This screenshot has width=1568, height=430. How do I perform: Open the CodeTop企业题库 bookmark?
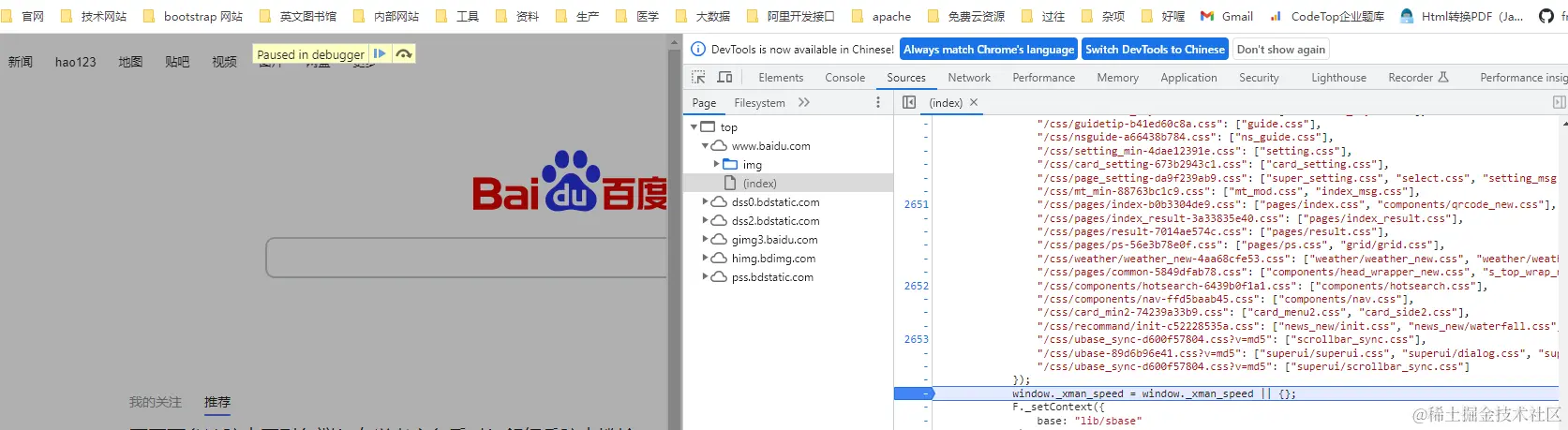tap(1327, 16)
